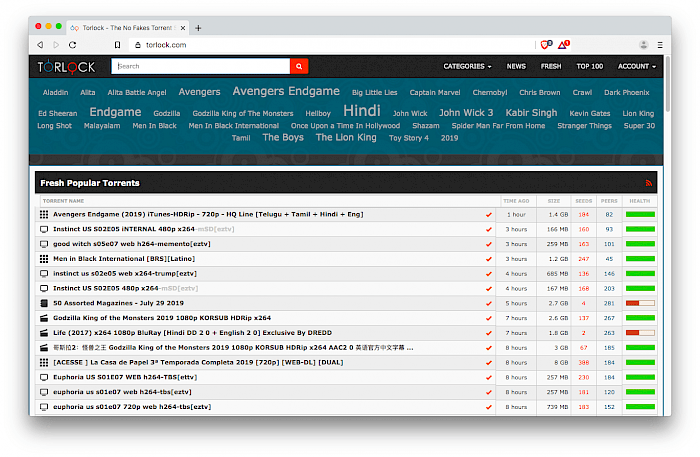Click the TV icon for euphoria us s01e07 720p row

(44, 407)
